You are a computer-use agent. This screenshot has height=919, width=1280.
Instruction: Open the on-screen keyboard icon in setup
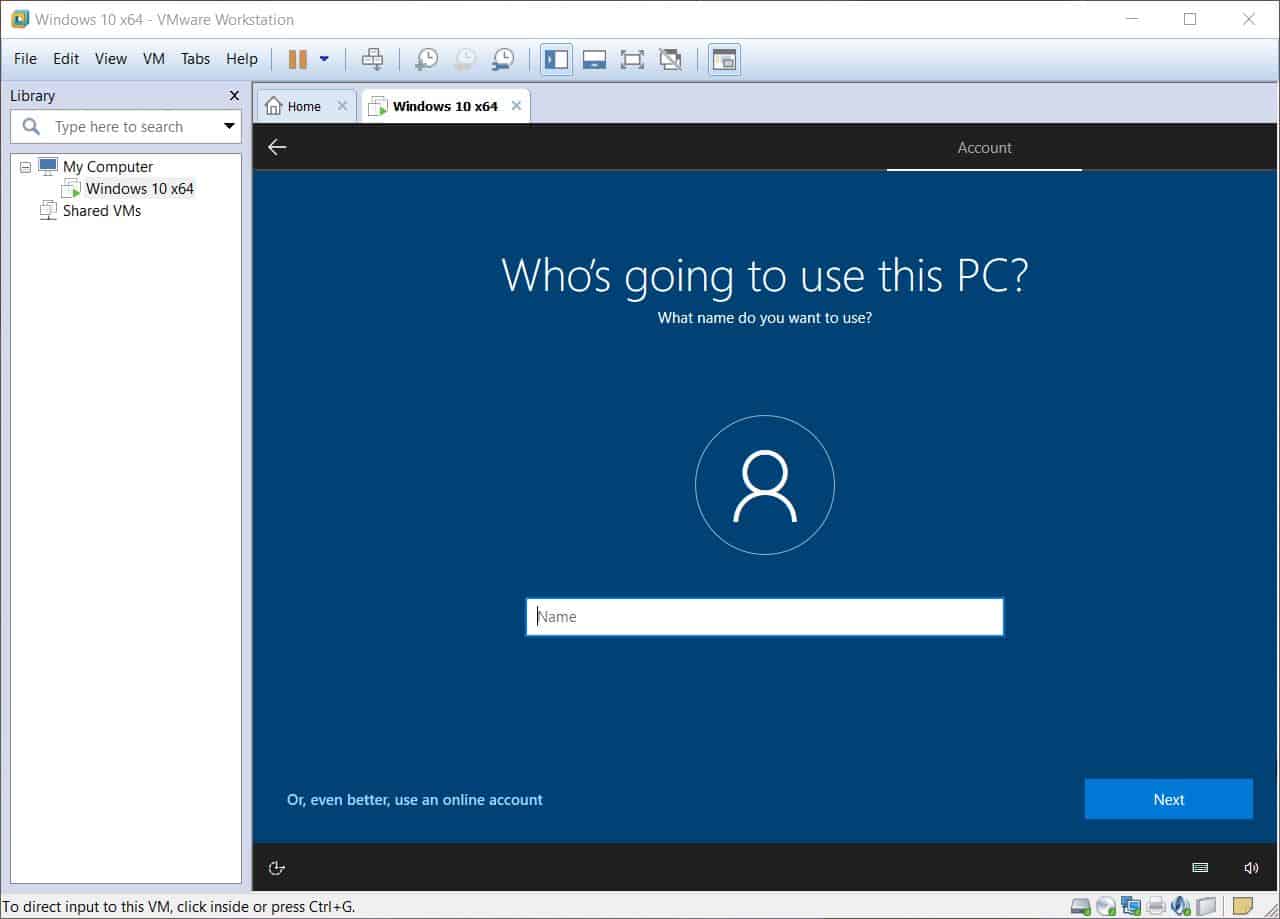pyautogui.click(x=1200, y=868)
